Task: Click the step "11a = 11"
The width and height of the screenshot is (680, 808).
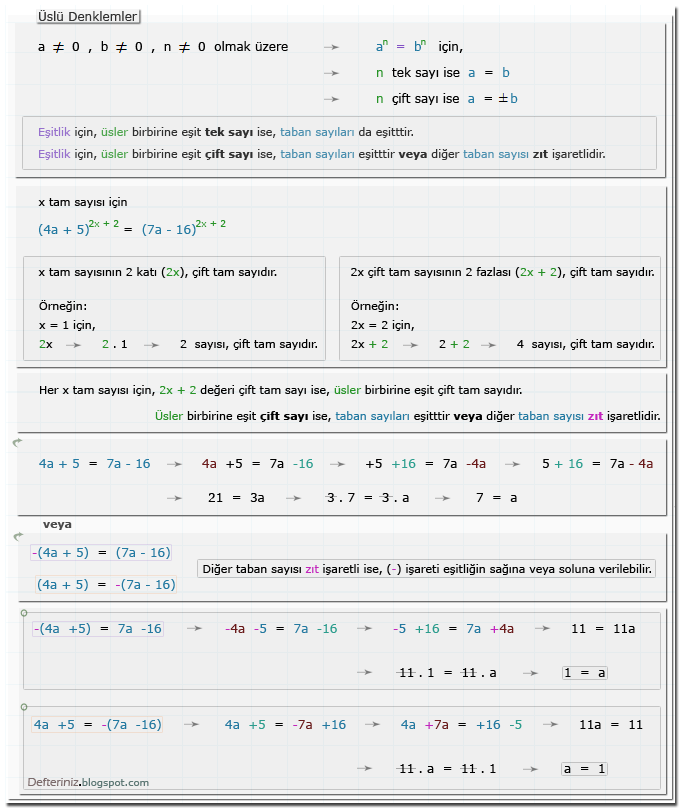Action: tap(611, 725)
